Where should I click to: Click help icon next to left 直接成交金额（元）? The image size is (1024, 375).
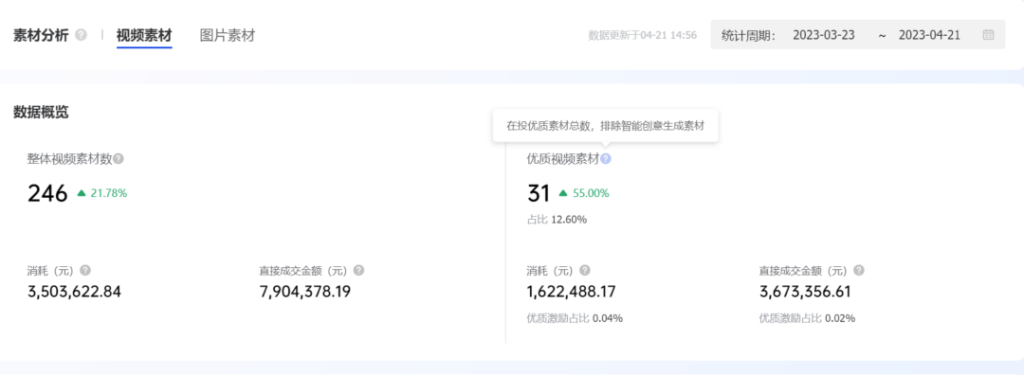click(359, 270)
